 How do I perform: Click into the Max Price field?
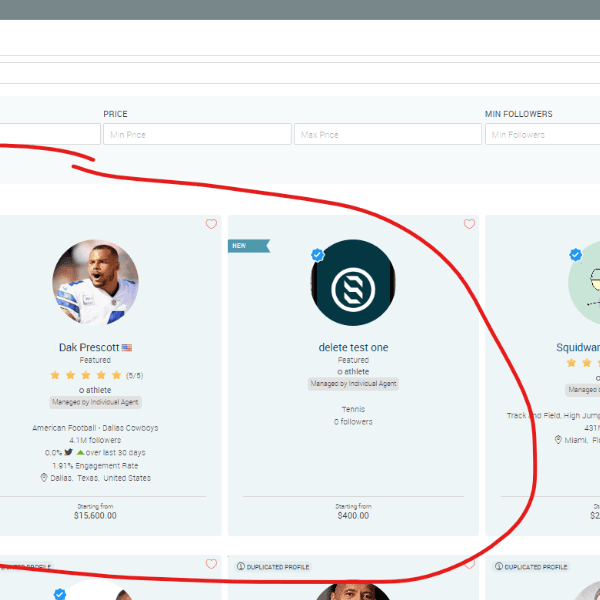pos(387,134)
